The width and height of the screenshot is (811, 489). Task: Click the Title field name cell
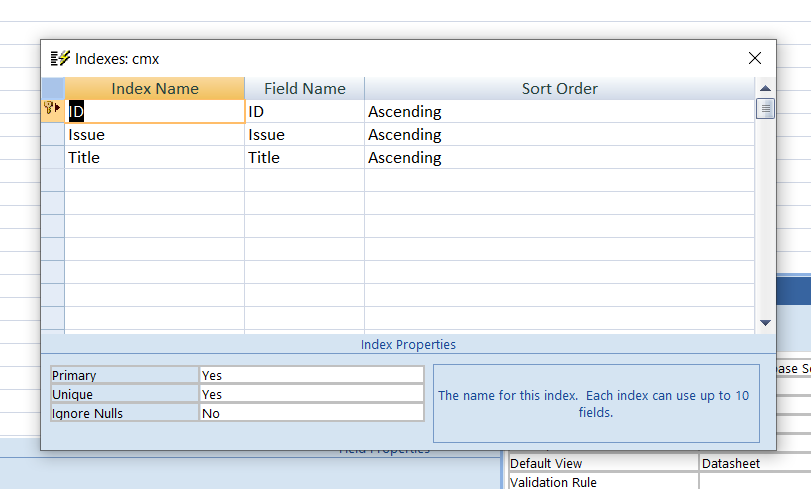pos(305,157)
